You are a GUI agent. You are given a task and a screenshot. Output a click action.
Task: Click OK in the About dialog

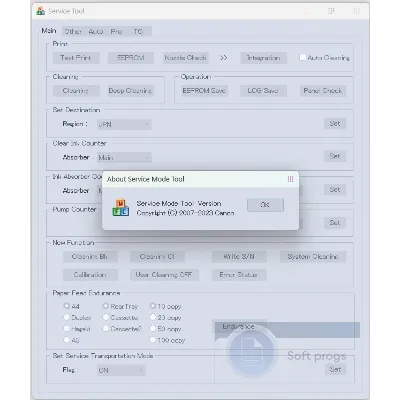pyautogui.click(x=265, y=205)
